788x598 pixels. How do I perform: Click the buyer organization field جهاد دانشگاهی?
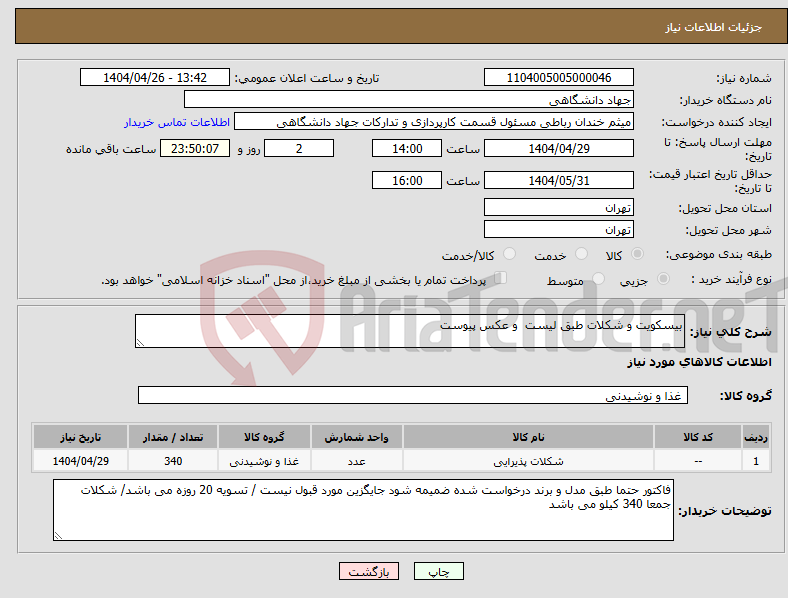[409, 99]
